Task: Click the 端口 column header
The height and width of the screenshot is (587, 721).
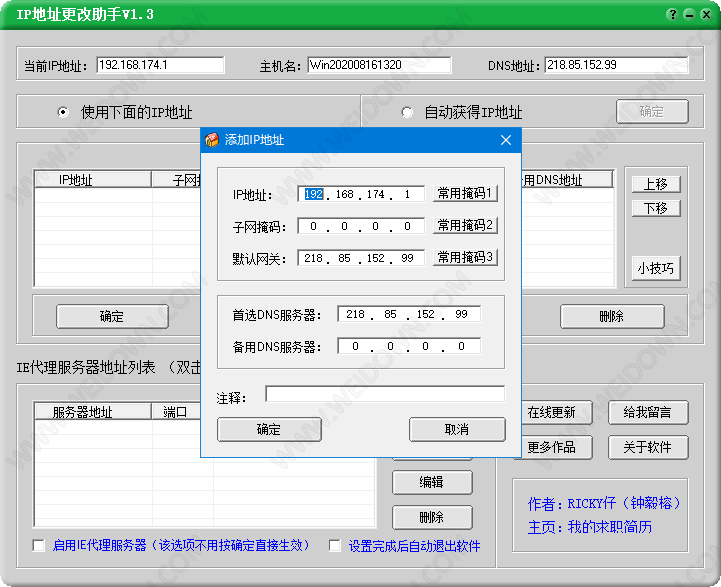Action: pos(177,412)
